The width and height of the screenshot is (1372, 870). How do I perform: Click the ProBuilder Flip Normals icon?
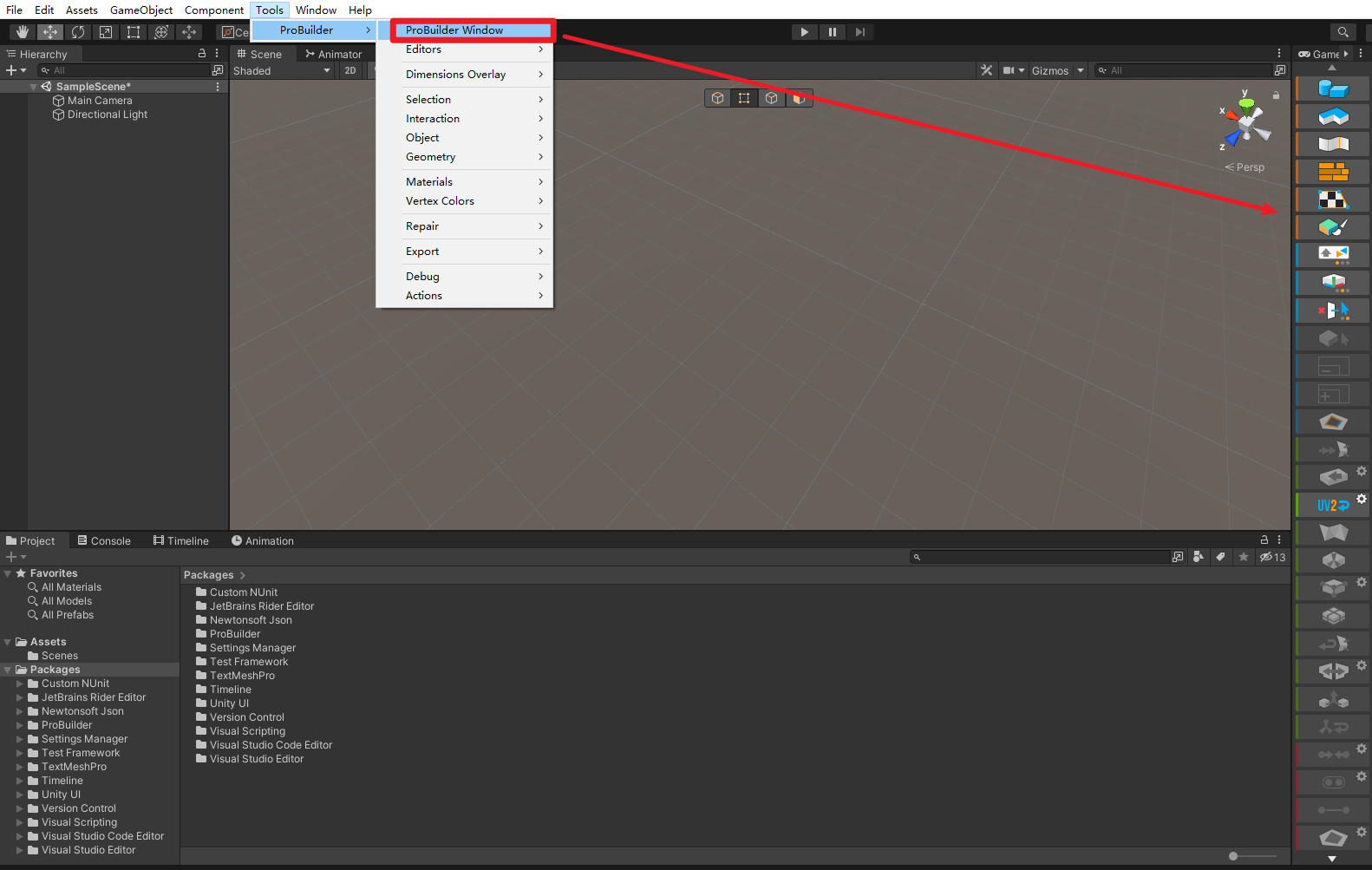[x=1333, y=644]
